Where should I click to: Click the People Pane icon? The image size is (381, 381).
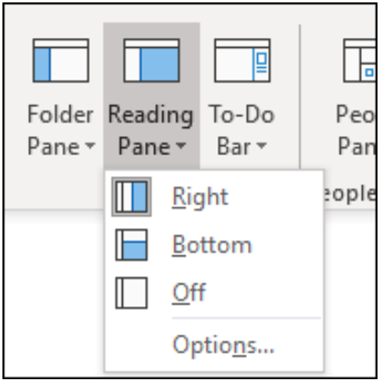tap(360, 60)
